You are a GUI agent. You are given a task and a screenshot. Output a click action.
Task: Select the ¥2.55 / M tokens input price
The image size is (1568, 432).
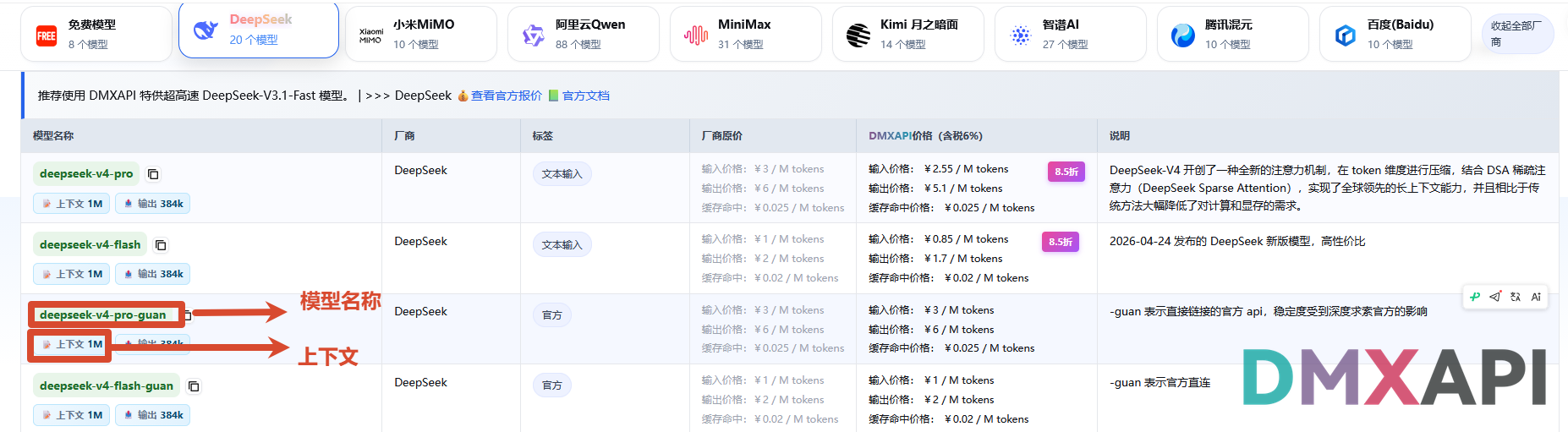[x=966, y=169]
